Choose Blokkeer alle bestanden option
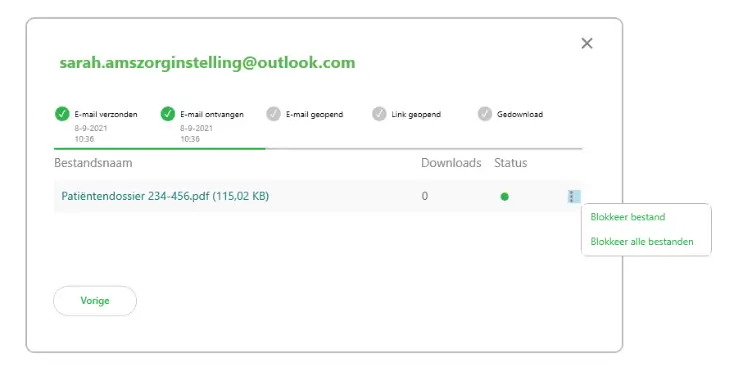752x380 pixels. pos(642,242)
